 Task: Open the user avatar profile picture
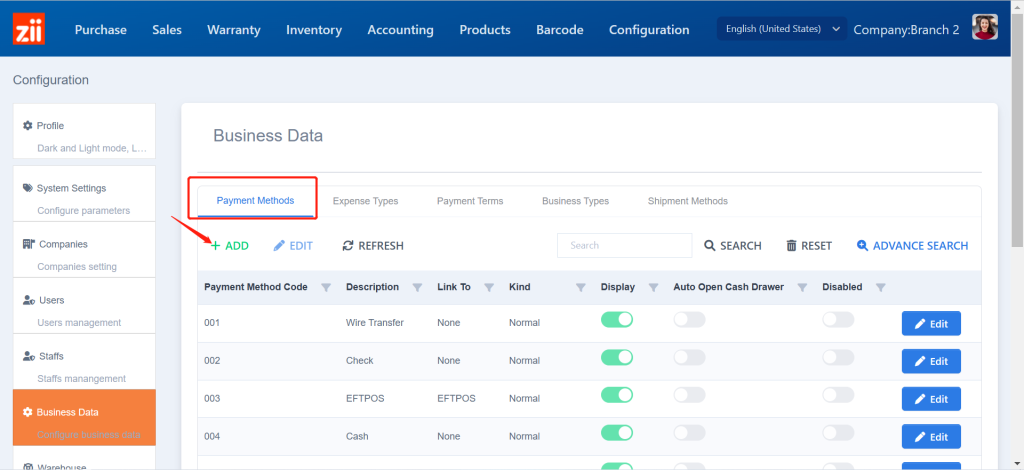pos(985,29)
